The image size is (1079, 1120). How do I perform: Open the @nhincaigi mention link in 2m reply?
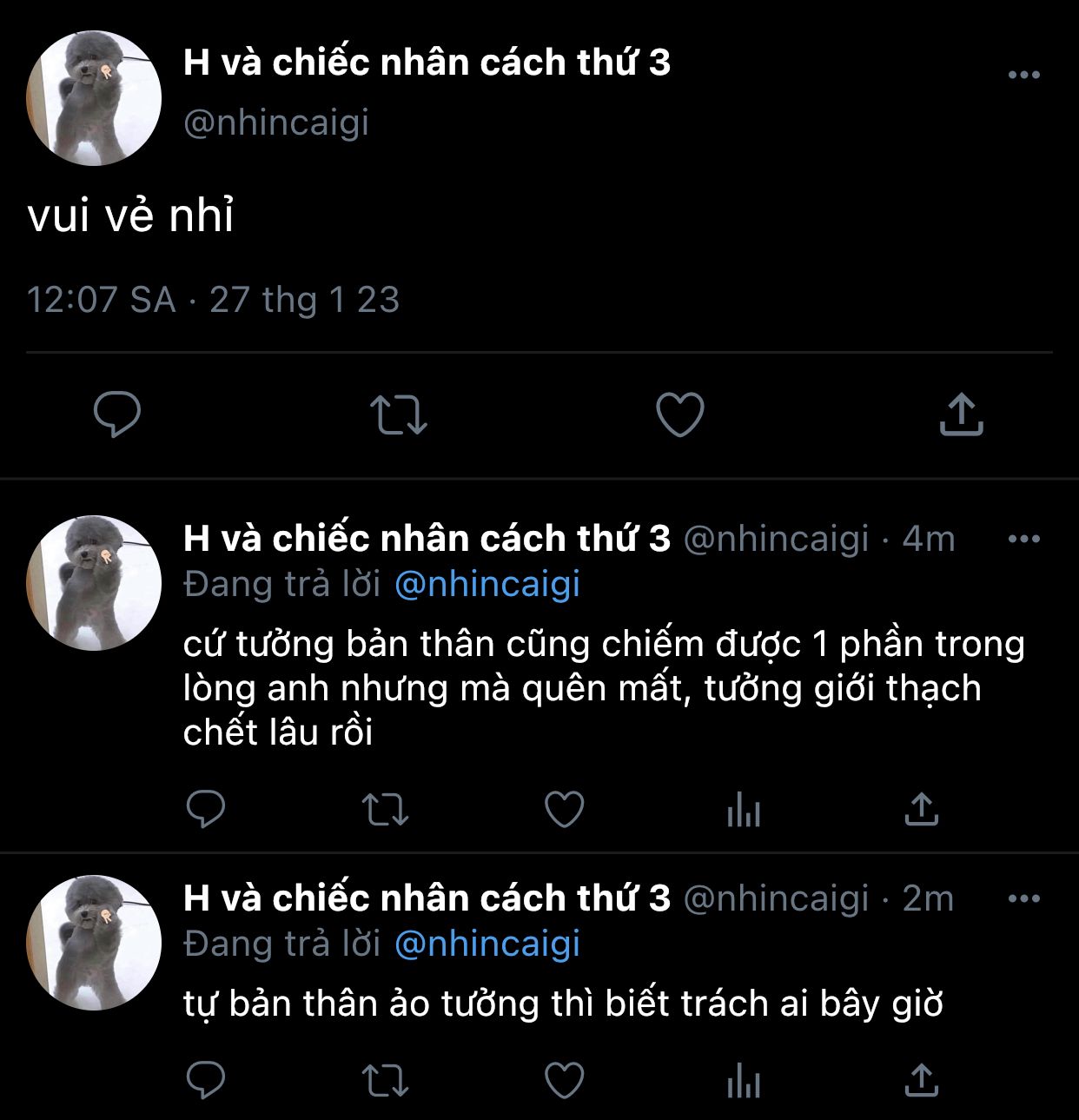point(487,944)
